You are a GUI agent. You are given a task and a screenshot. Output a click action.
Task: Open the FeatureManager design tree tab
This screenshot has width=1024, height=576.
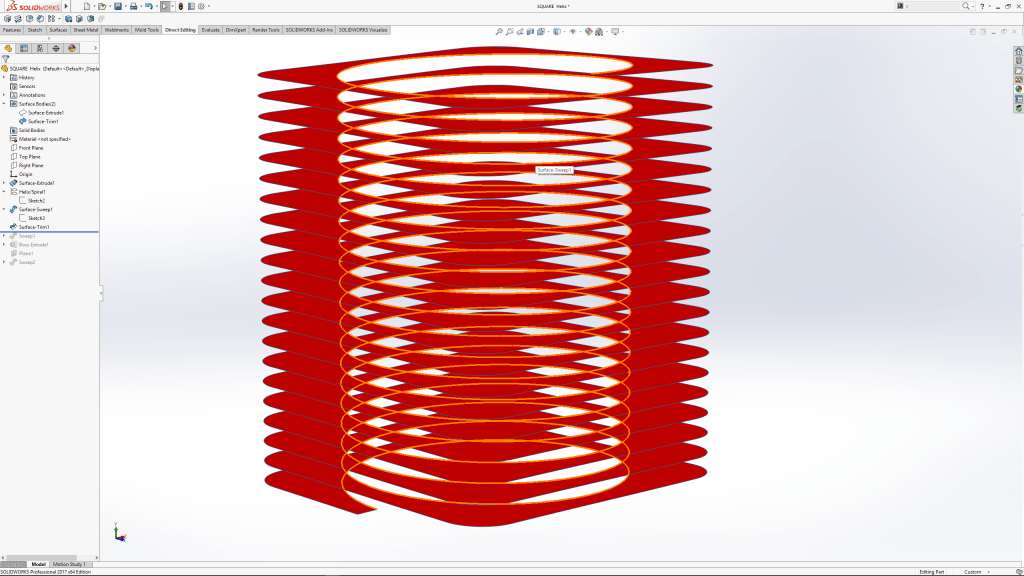(x=8, y=47)
